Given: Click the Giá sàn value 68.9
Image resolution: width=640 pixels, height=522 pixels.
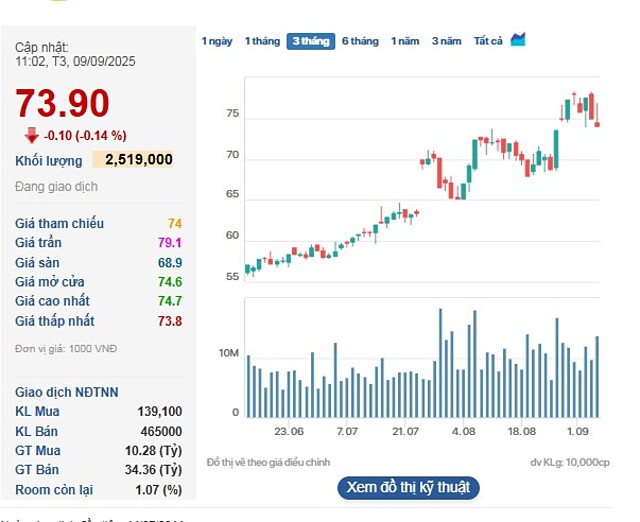Looking at the screenshot, I should point(169,262).
